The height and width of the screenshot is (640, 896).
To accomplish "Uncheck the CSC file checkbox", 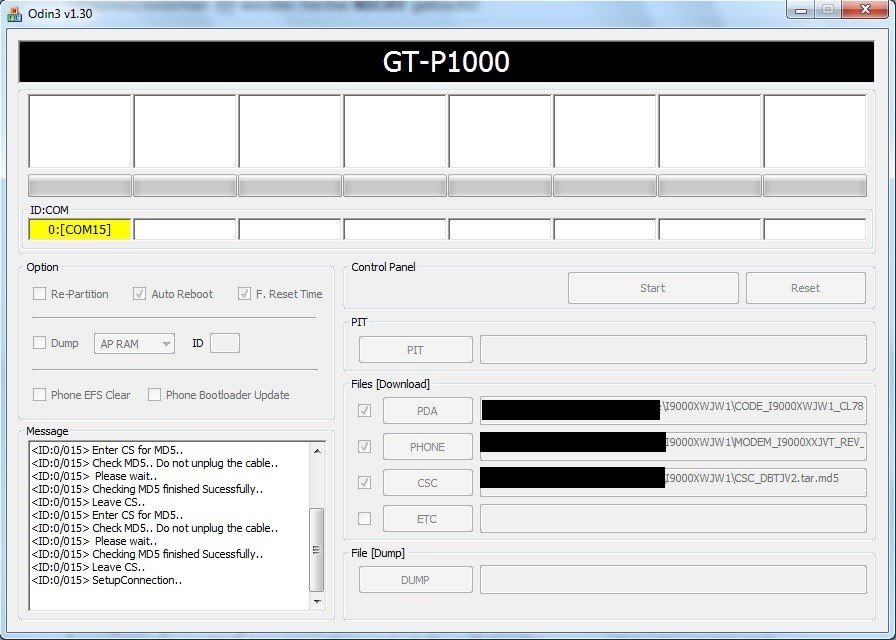I will coord(364,482).
